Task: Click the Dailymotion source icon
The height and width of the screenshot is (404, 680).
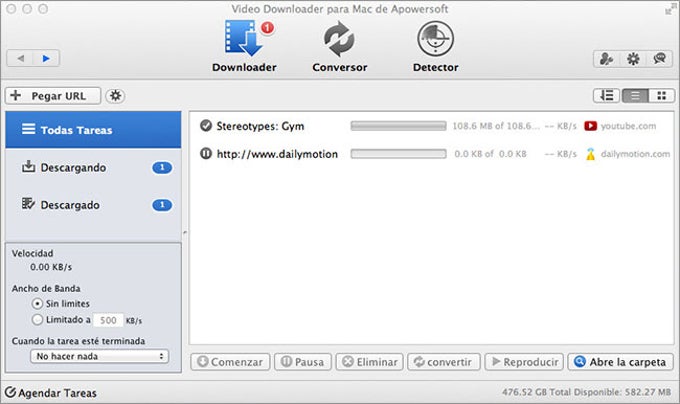Action: click(590, 154)
